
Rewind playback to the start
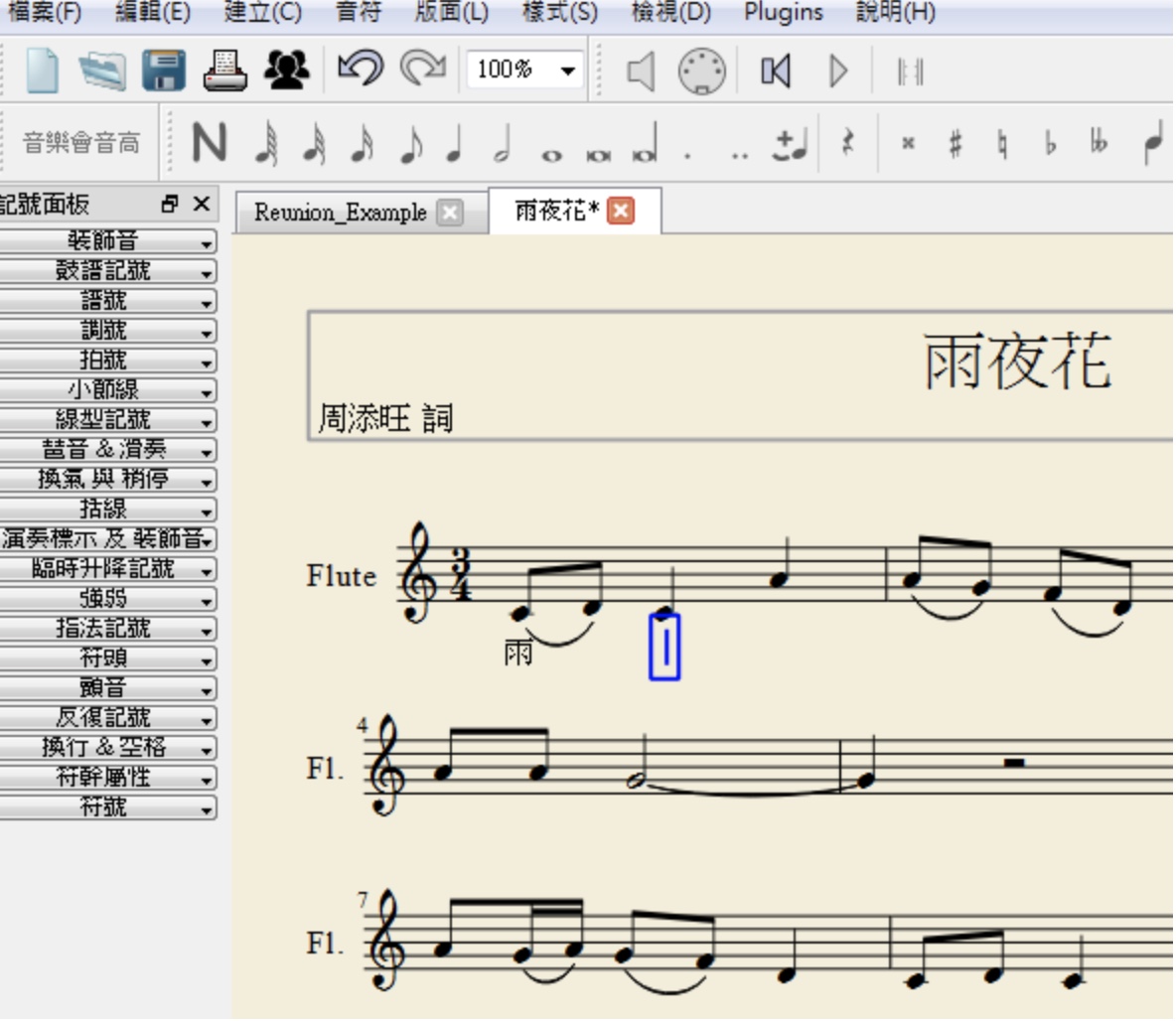point(776,72)
